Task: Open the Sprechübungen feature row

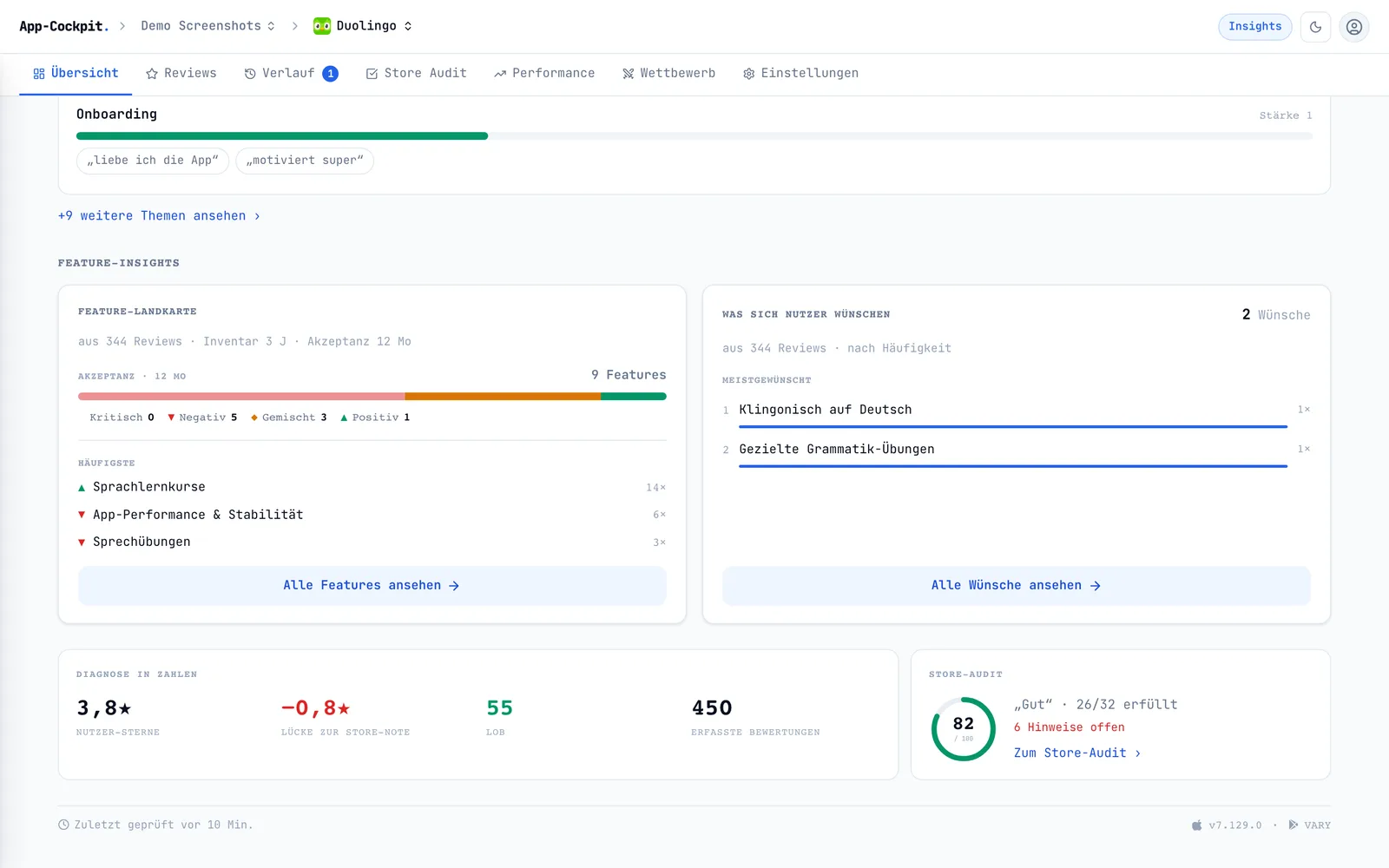Action: click(372, 542)
